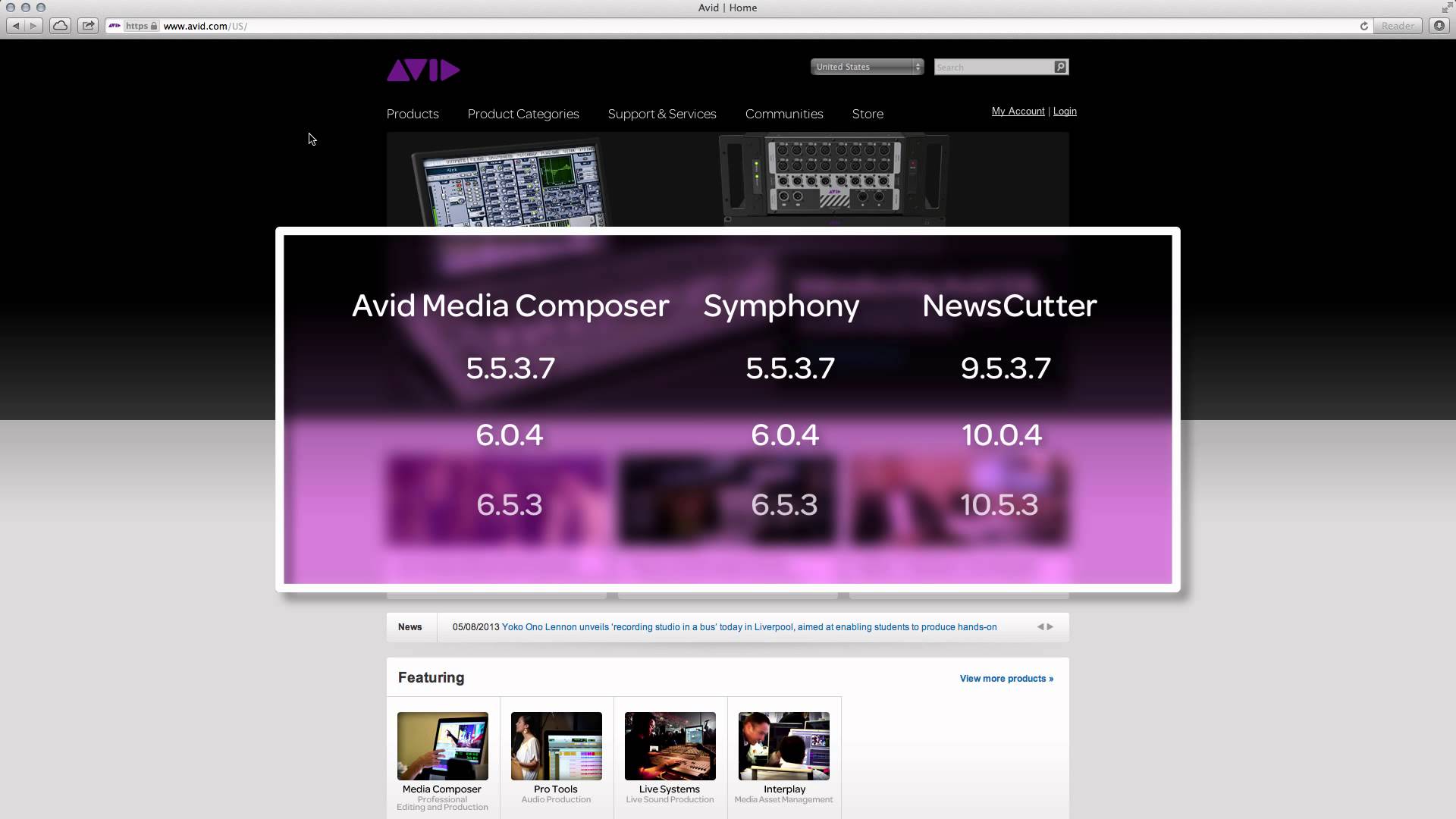Click the Login link
1456x819 pixels.
1065,111
